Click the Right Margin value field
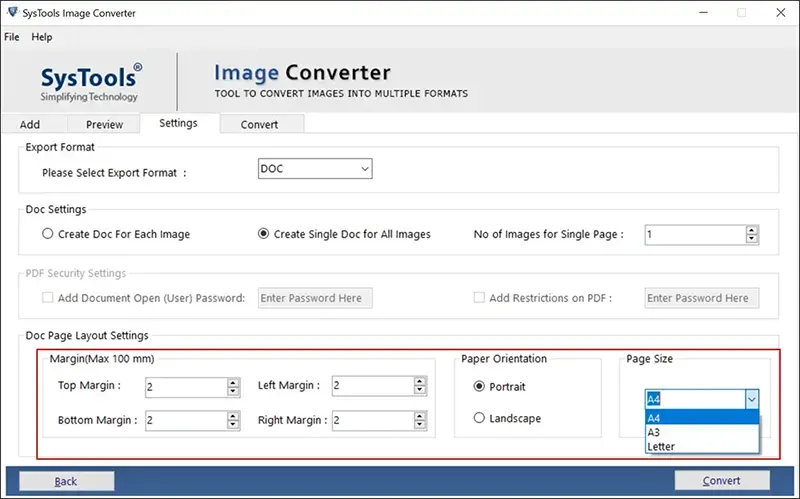 (373, 421)
